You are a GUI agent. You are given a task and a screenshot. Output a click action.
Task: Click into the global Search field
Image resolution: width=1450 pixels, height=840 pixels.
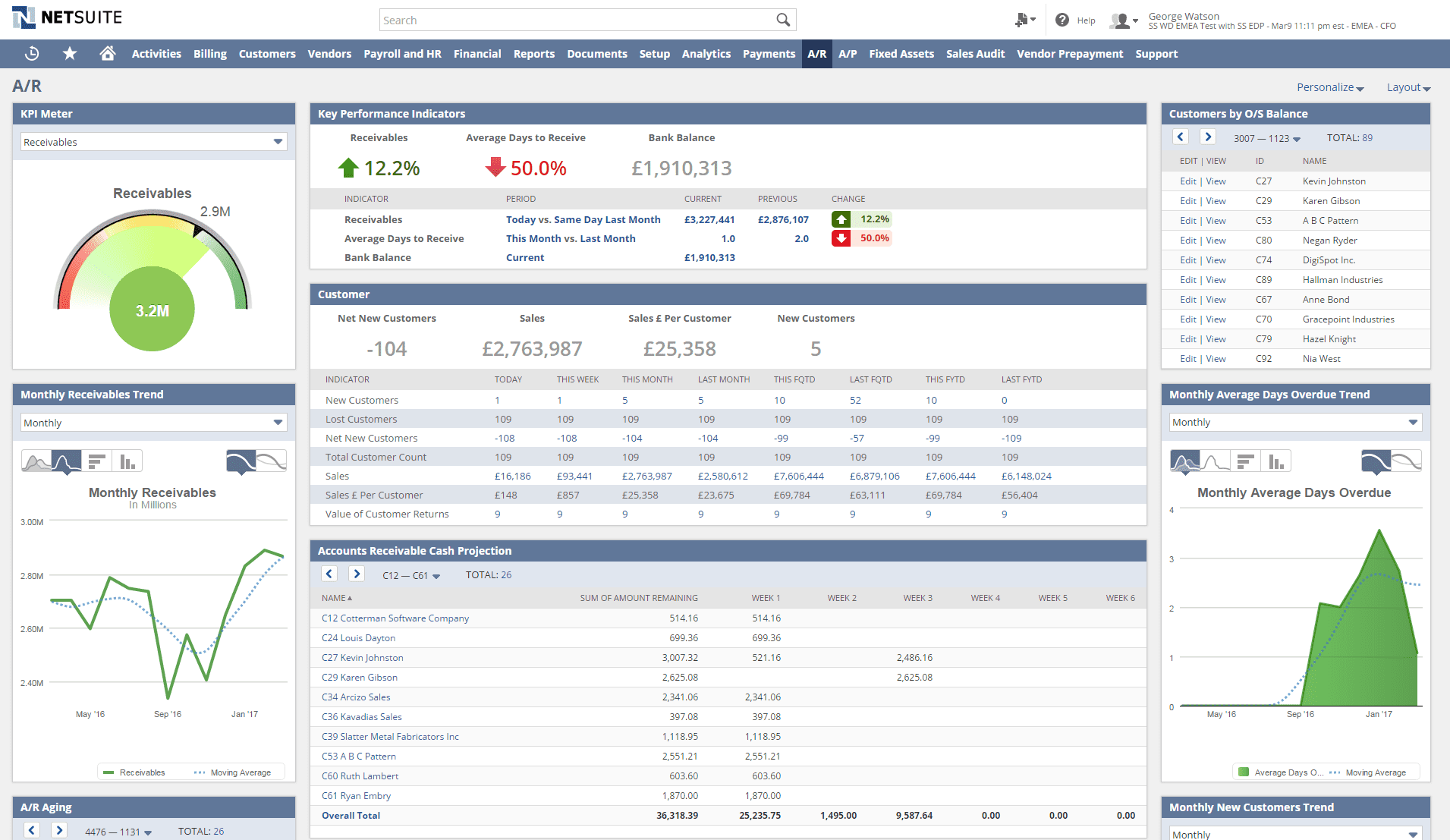[x=577, y=20]
